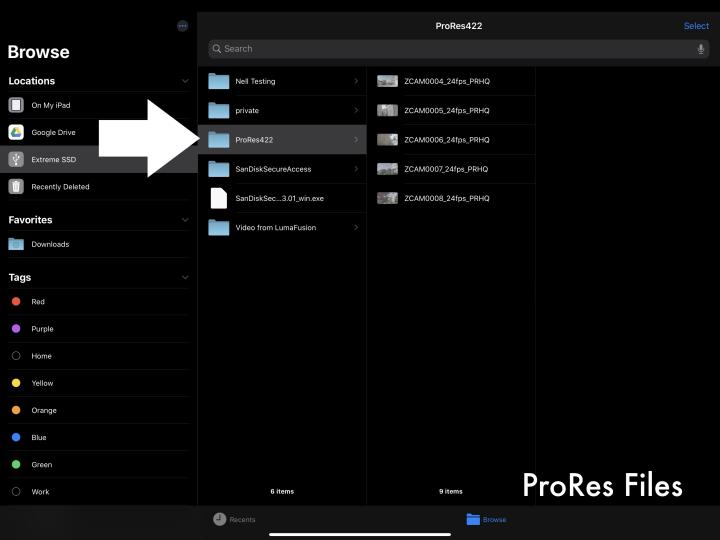The width and height of the screenshot is (720, 540).
Task: Filter by the Blue tag dot
Action: pos(16,437)
